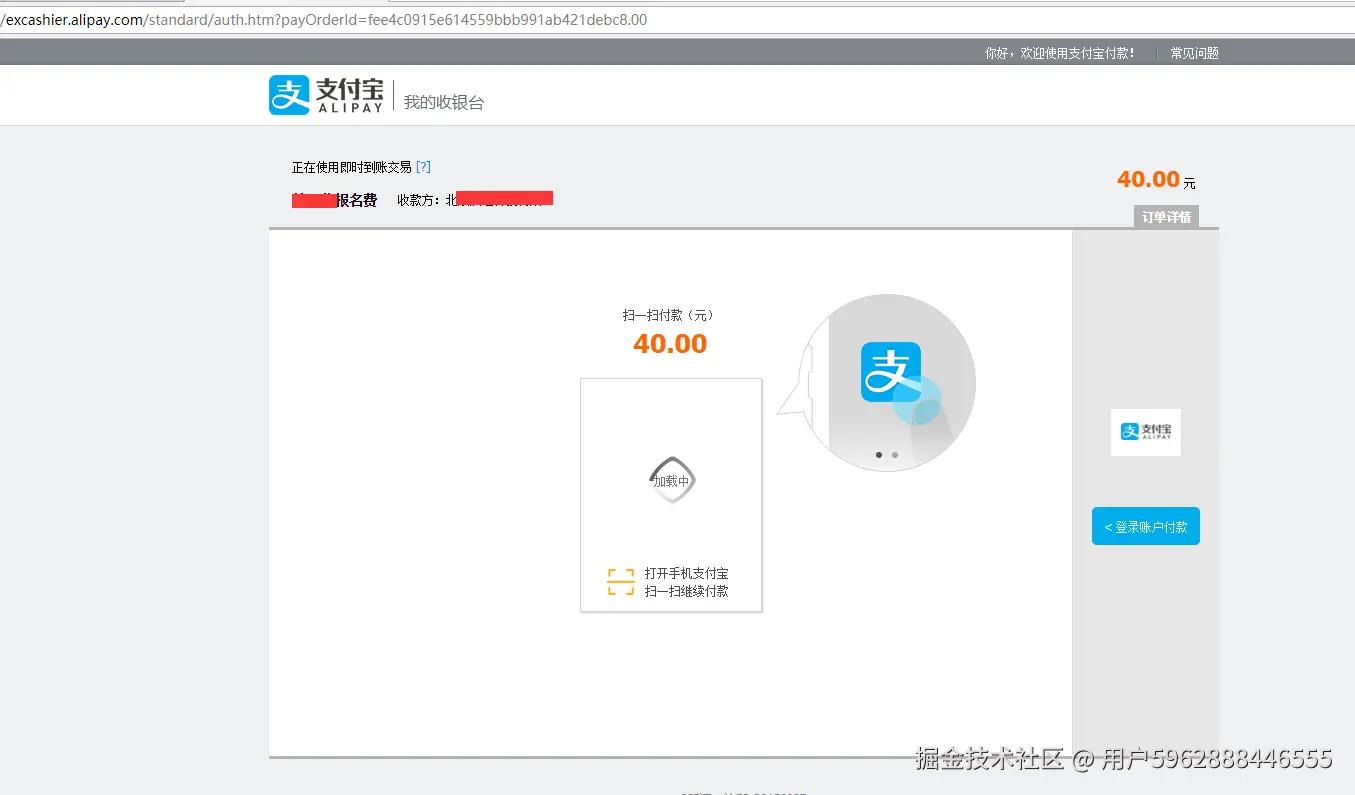
Task: Click 你好，欢迎使用支付宝付款 greeting
Action: tap(1060, 53)
